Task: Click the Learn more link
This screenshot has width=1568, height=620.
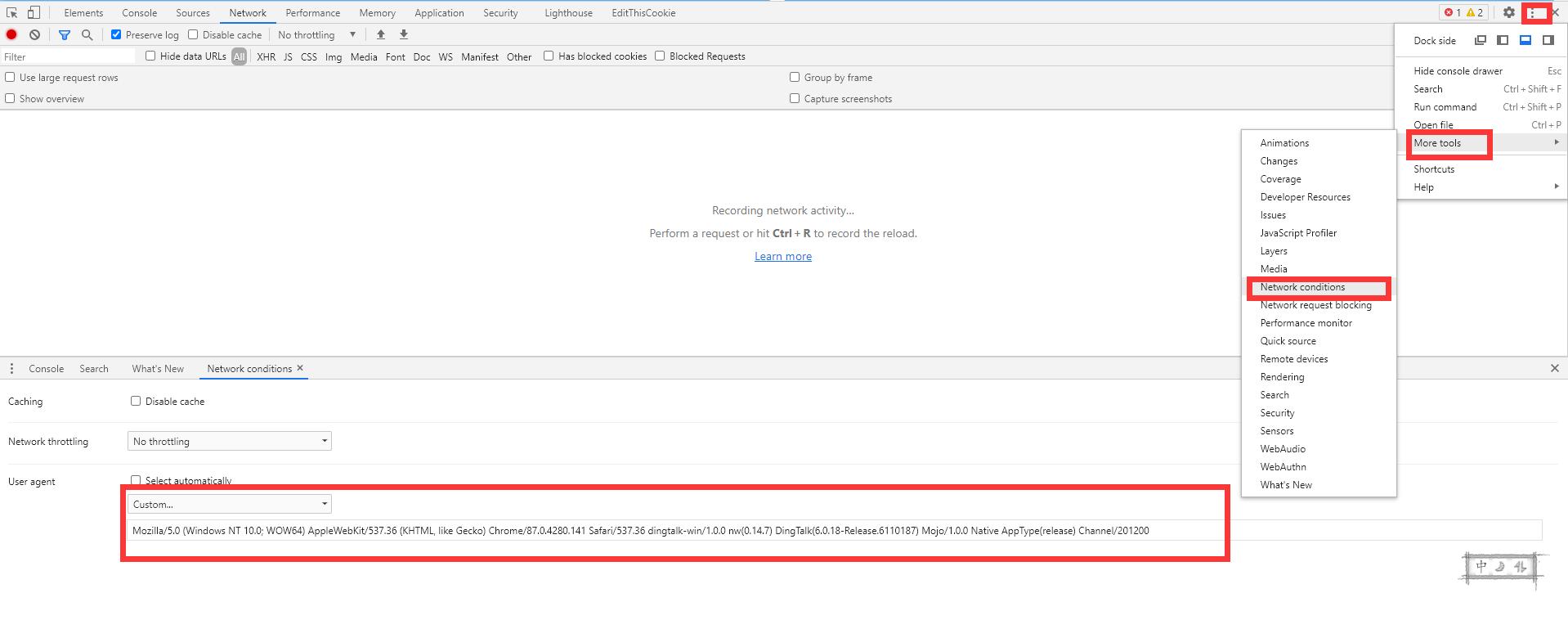Action: tap(782, 256)
